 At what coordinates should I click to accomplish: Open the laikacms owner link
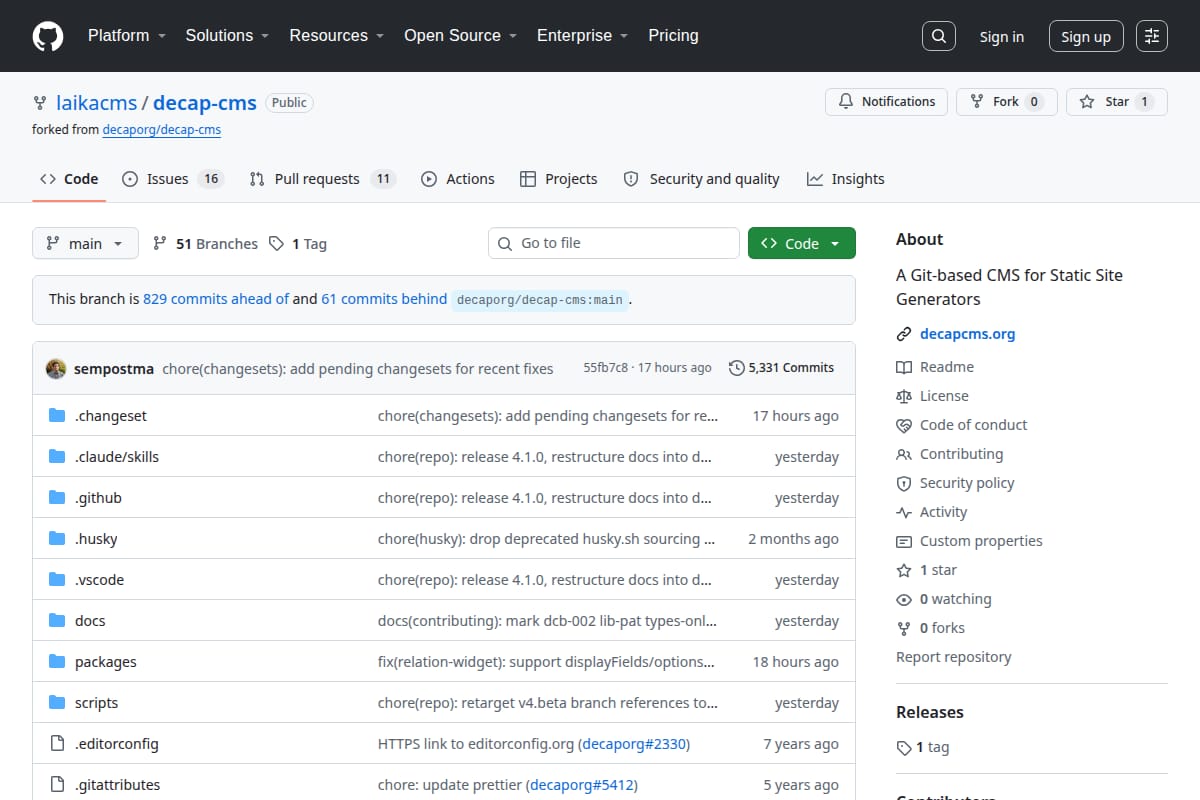tap(95, 103)
